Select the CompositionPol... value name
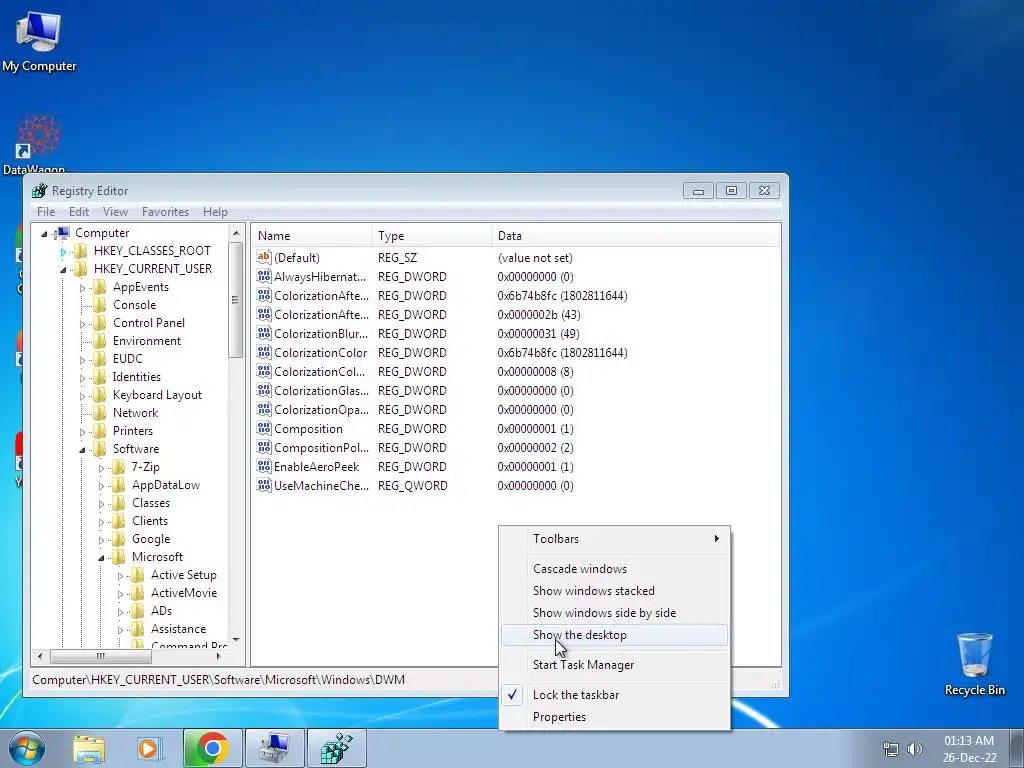The width and height of the screenshot is (1024, 768). tap(321, 447)
